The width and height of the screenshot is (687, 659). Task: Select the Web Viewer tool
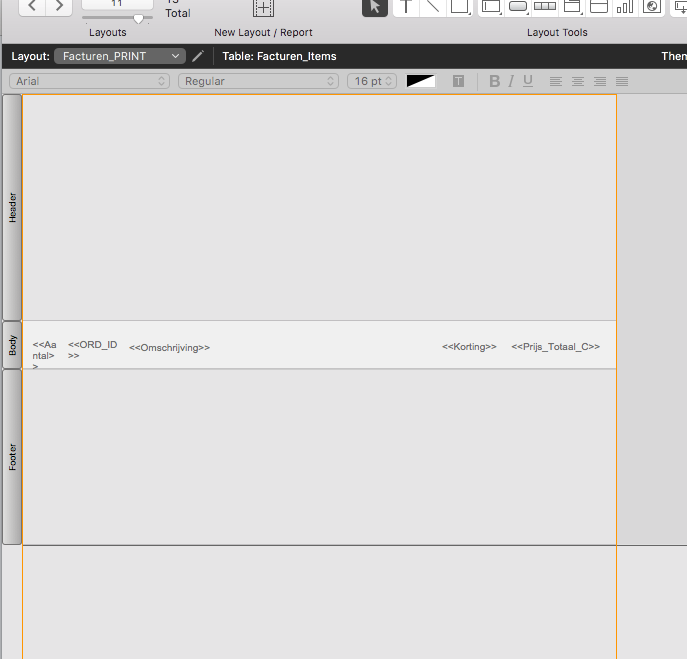pos(651,7)
